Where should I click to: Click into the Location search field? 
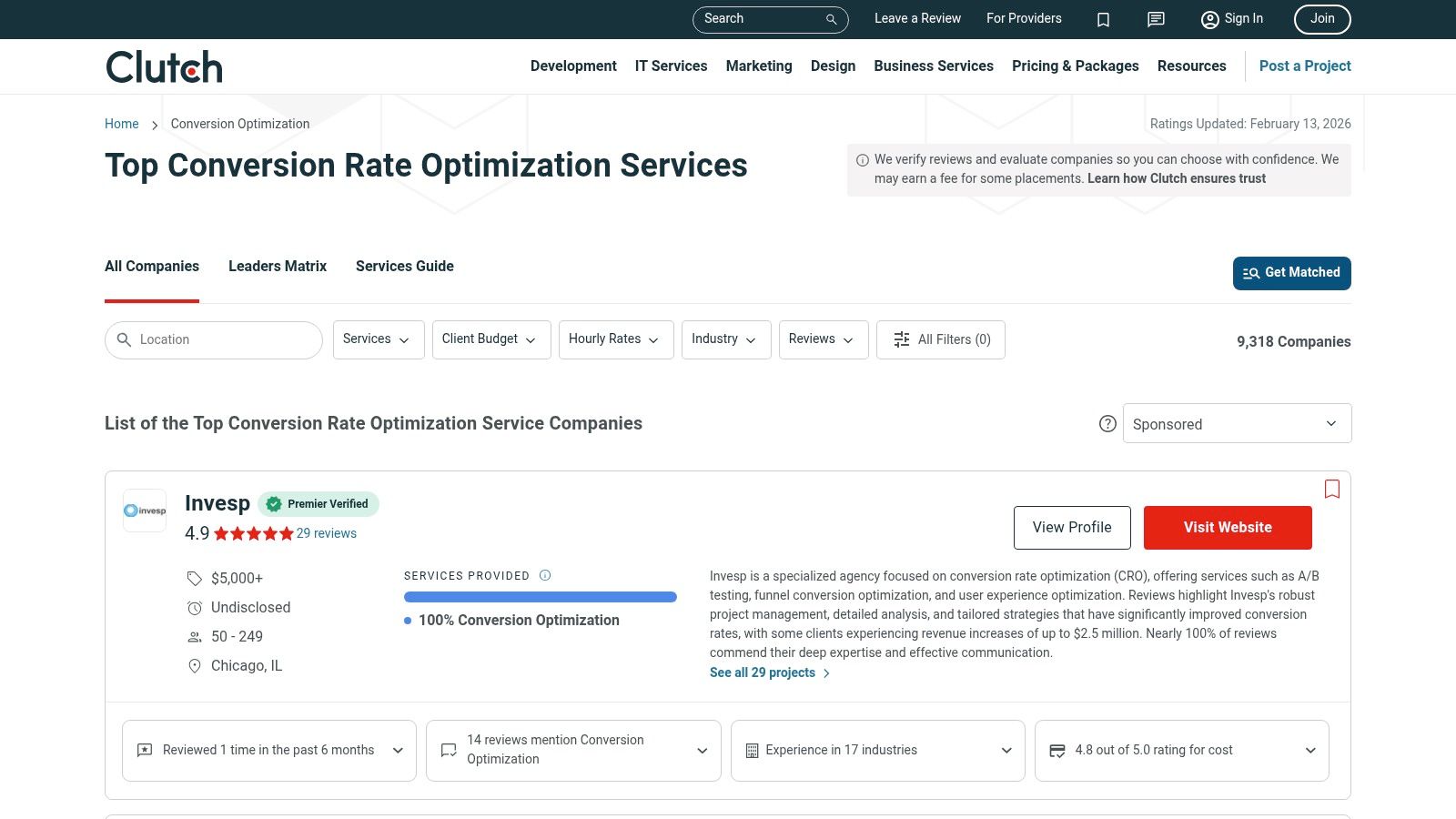coord(214,339)
